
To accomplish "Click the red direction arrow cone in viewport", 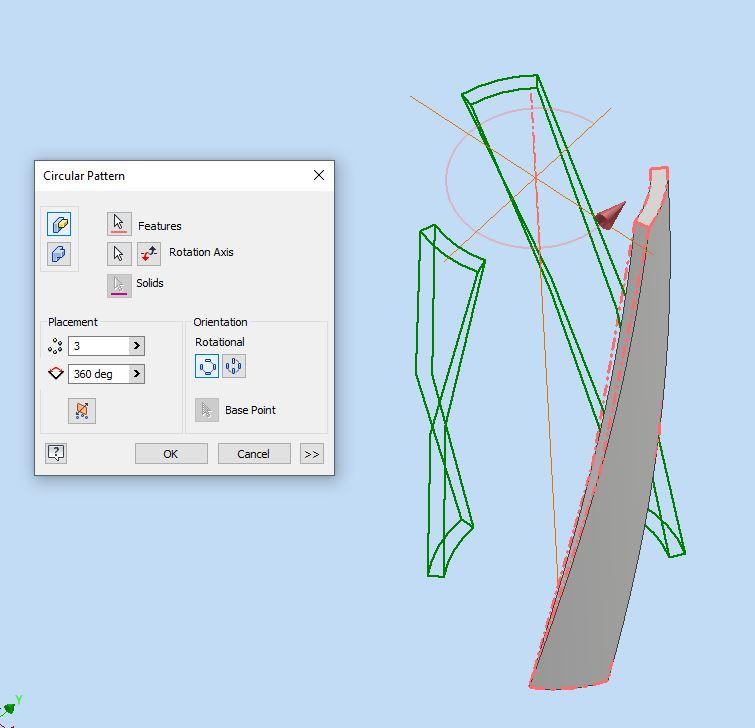I will [x=610, y=215].
